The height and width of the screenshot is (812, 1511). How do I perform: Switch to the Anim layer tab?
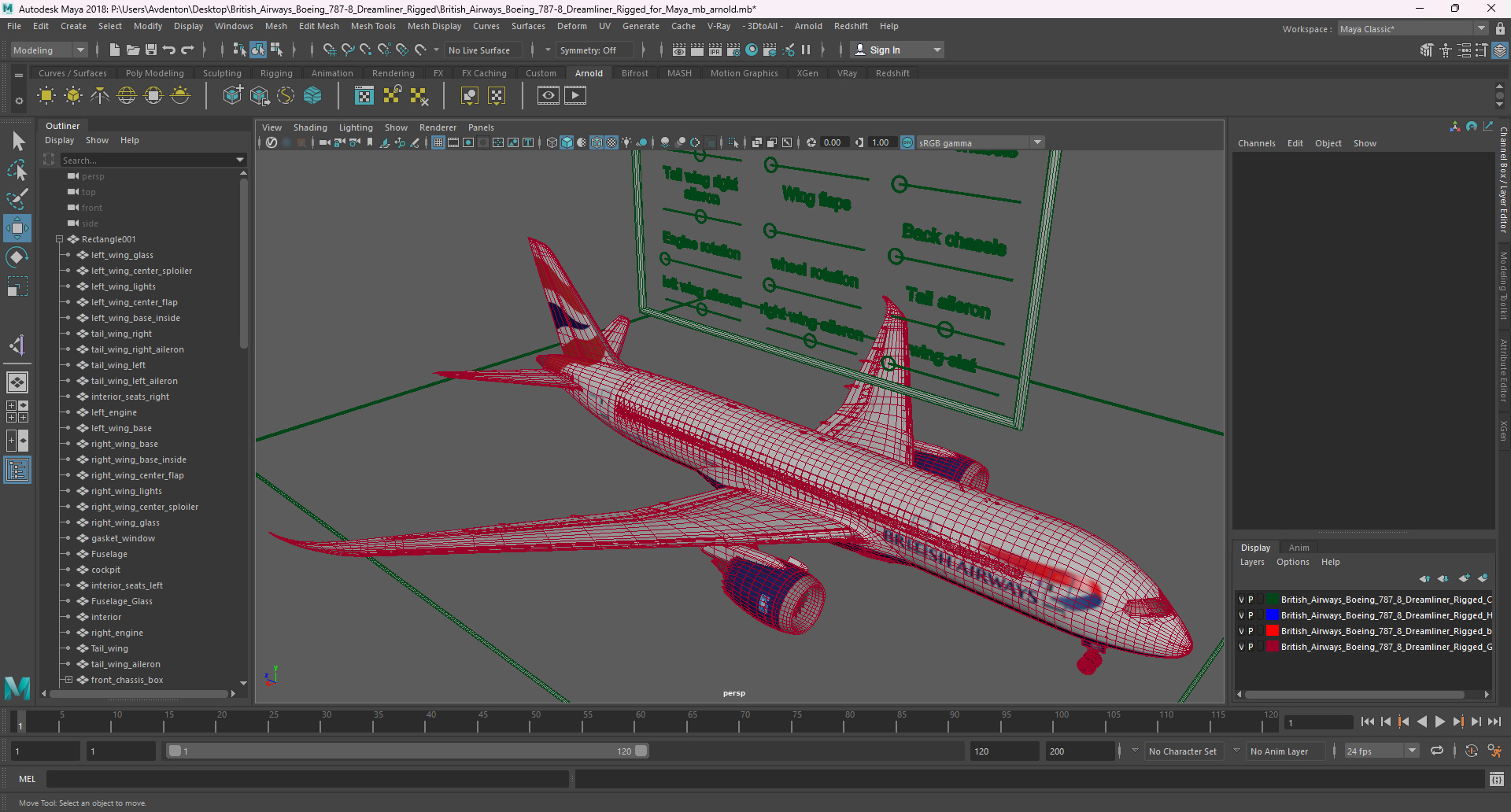(1299, 548)
